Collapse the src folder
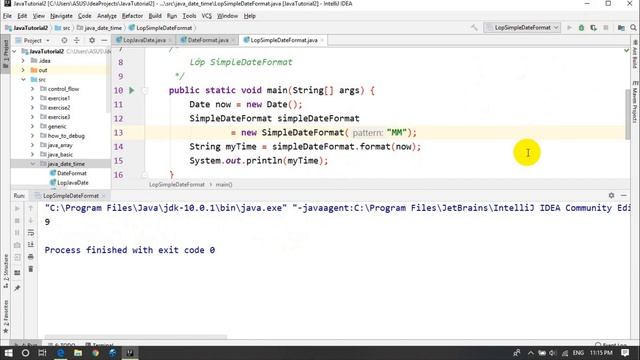 point(23,79)
